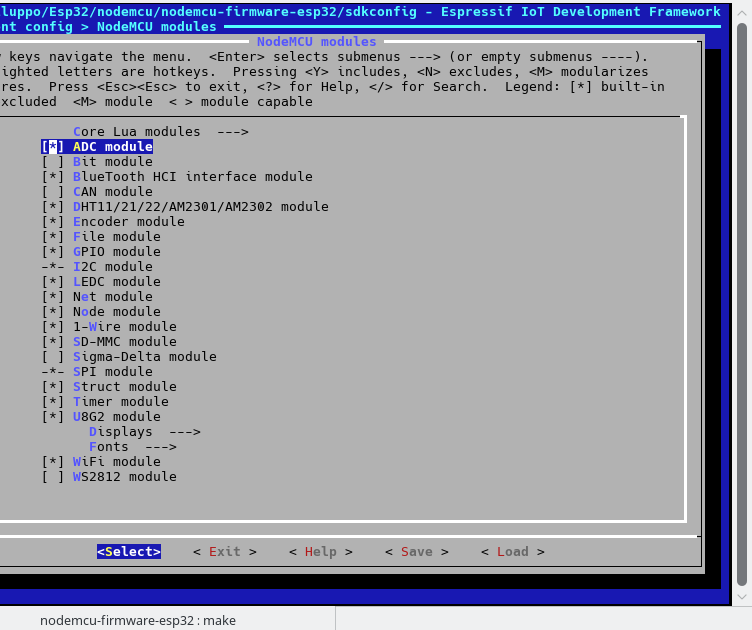Enable the WS2812 module checkbox

click(x=53, y=477)
